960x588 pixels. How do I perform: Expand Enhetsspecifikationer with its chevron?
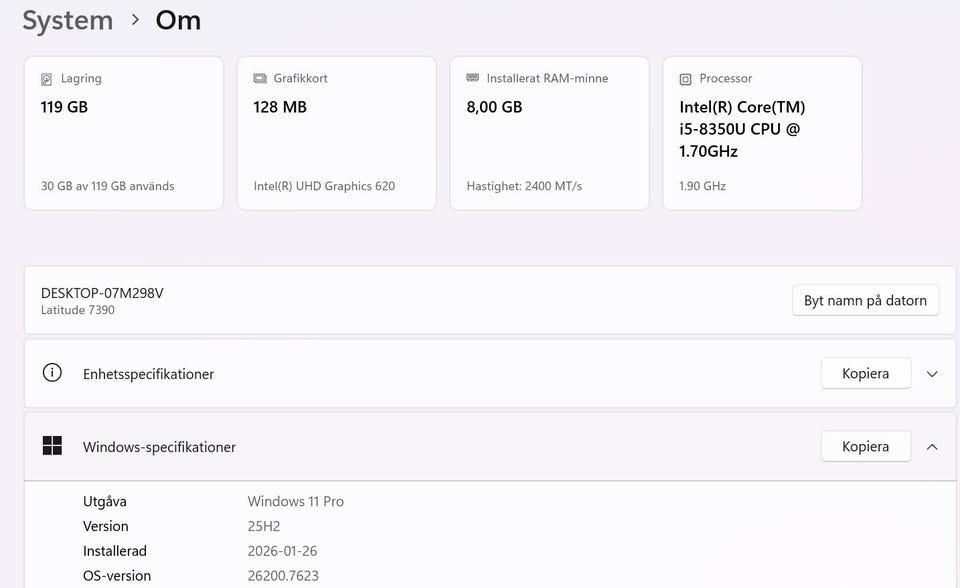point(932,374)
